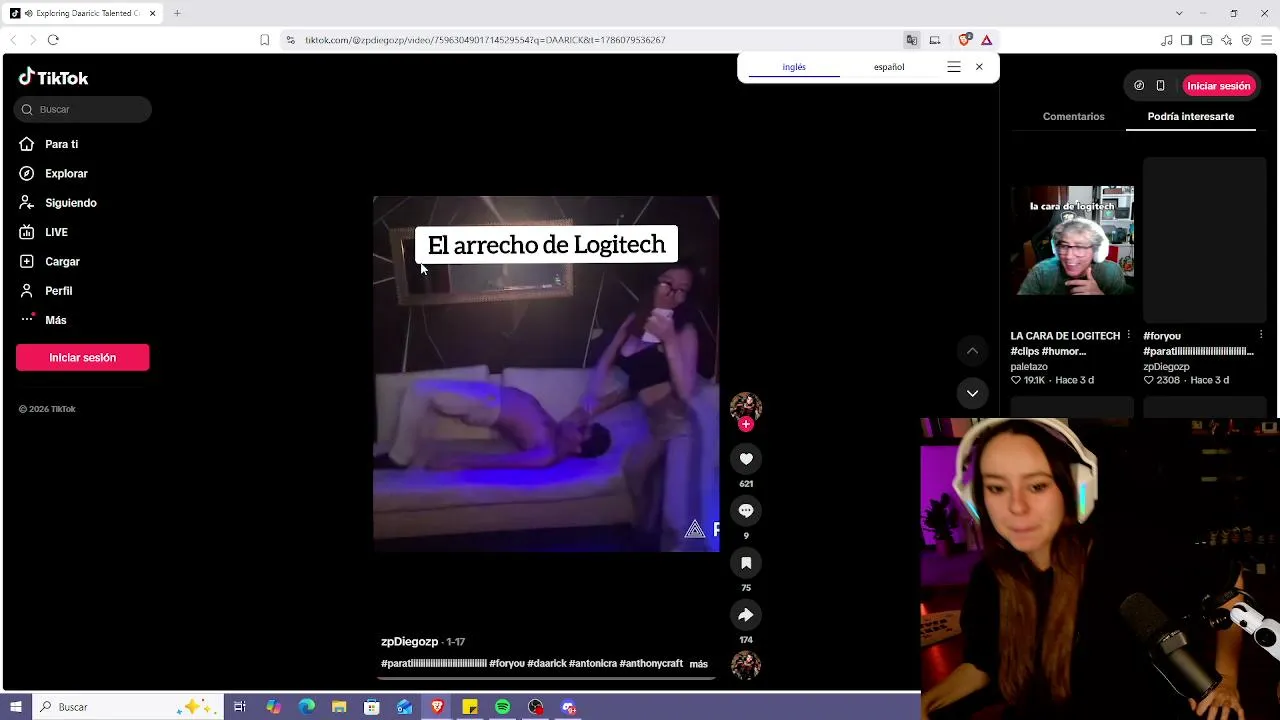Open Para ti feed in sidebar

(48, 144)
